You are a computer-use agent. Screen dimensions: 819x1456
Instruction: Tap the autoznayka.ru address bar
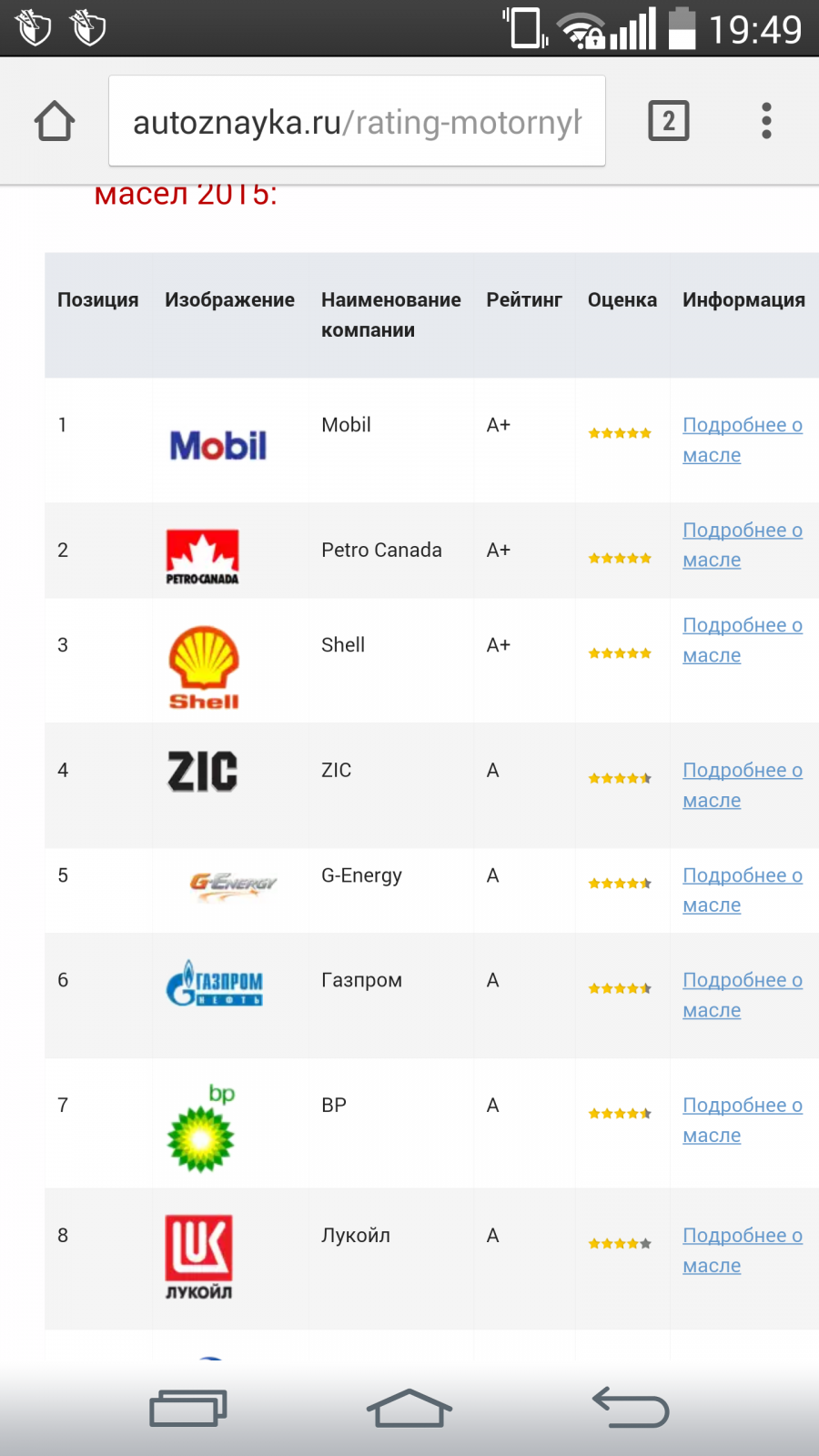coord(357,121)
